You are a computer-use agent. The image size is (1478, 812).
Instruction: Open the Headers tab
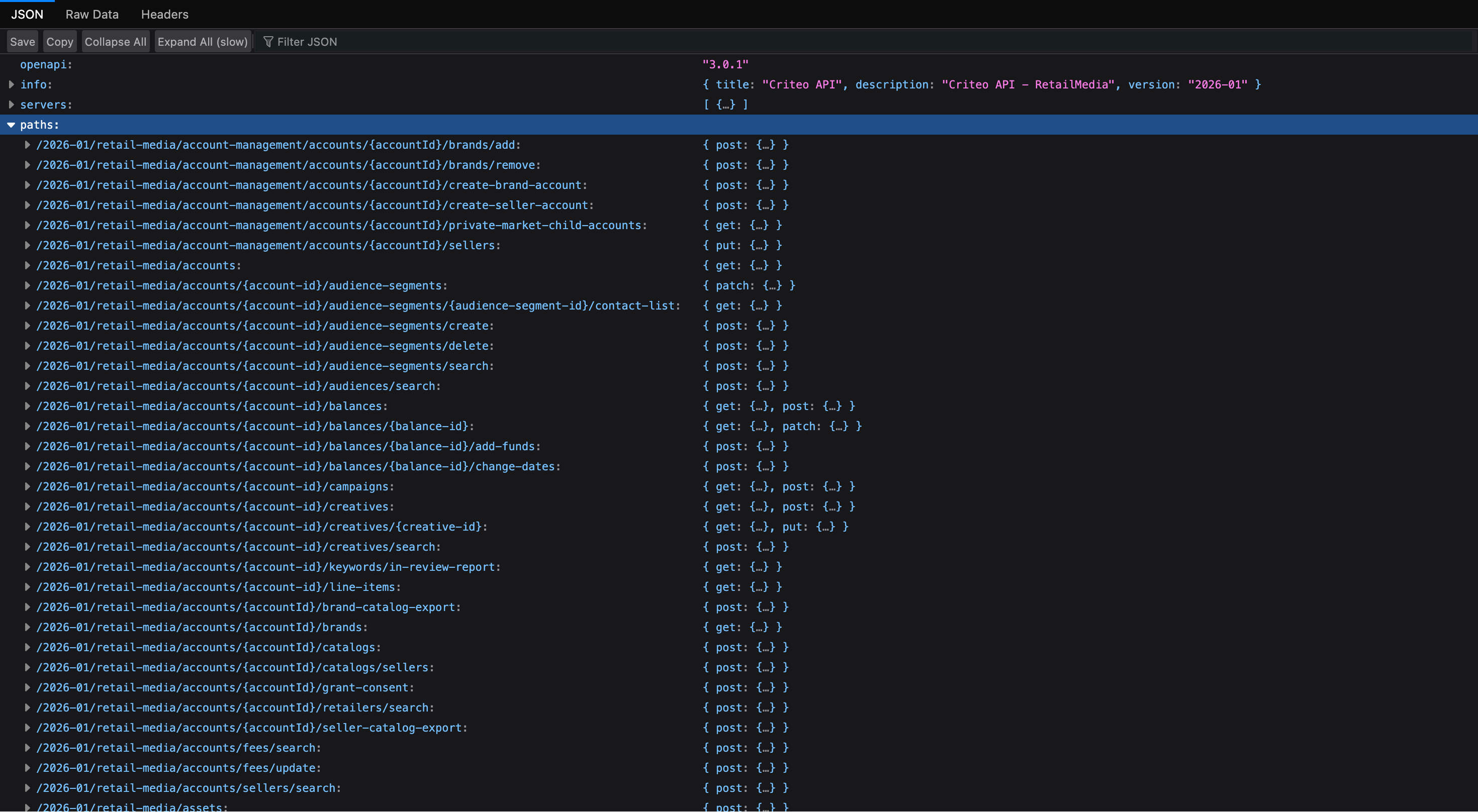(x=165, y=15)
